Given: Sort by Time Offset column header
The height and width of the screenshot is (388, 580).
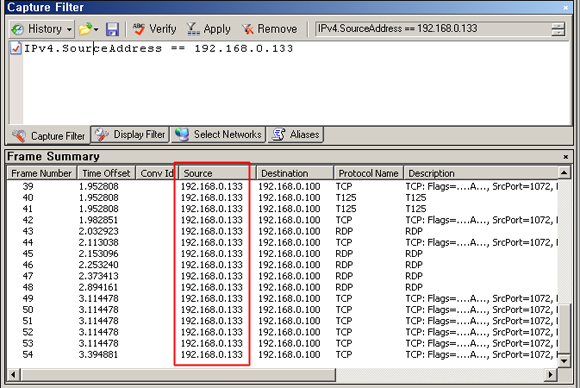Looking at the screenshot, I should click(106, 173).
